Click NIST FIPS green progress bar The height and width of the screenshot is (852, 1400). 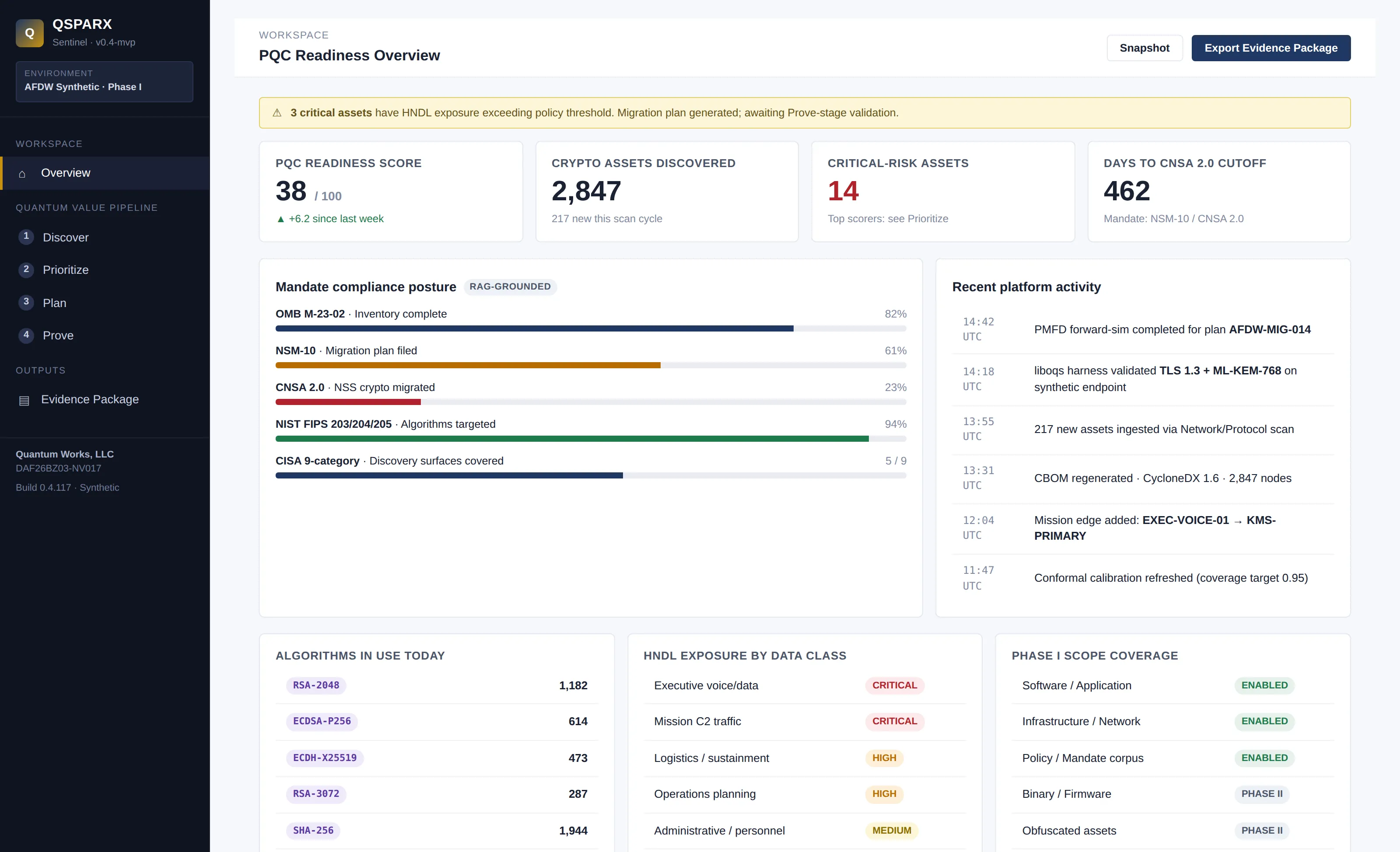point(591,439)
